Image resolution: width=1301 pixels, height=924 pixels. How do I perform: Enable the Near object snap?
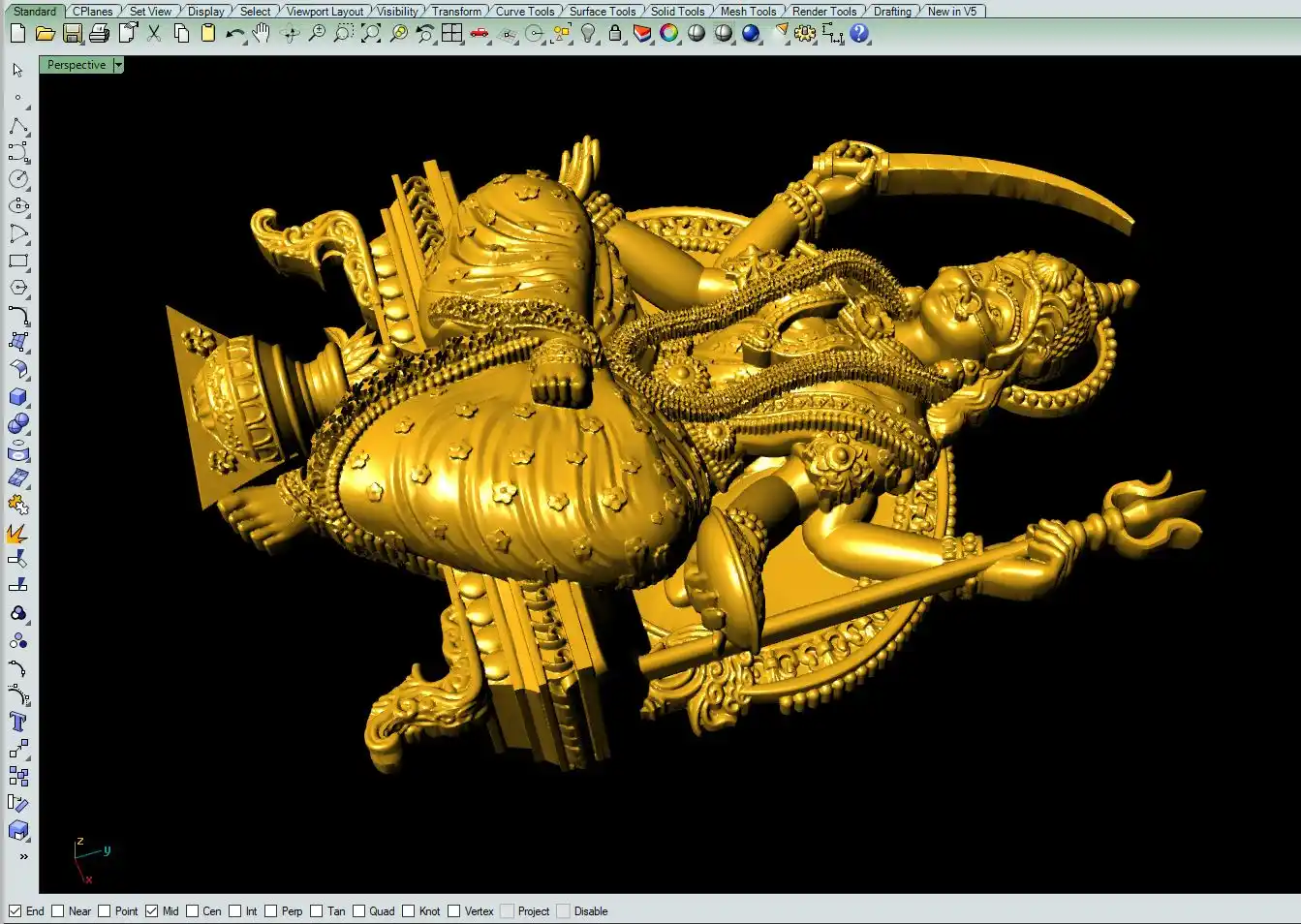tap(58, 911)
